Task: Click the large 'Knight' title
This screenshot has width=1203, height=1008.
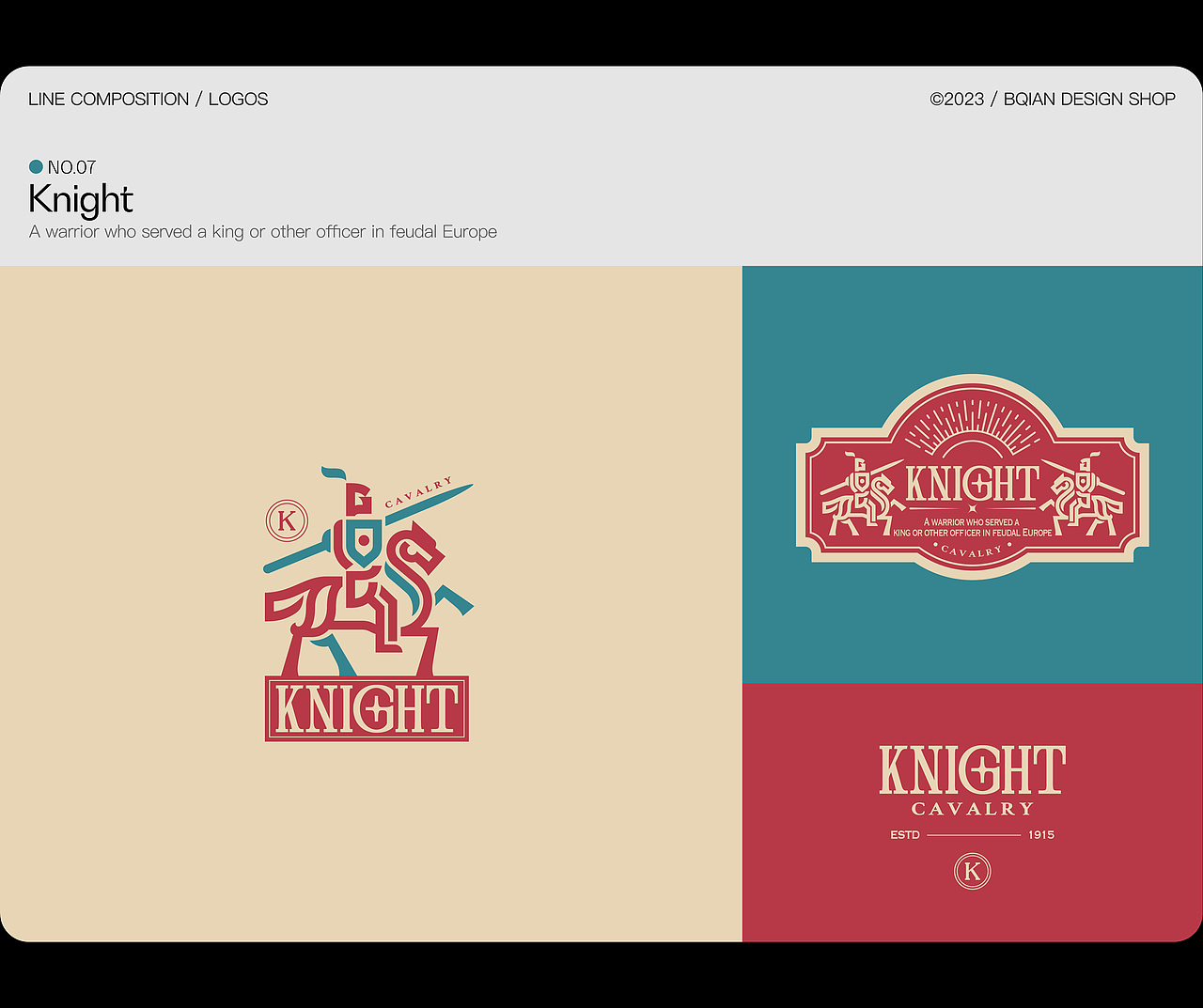Action: (81, 199)
